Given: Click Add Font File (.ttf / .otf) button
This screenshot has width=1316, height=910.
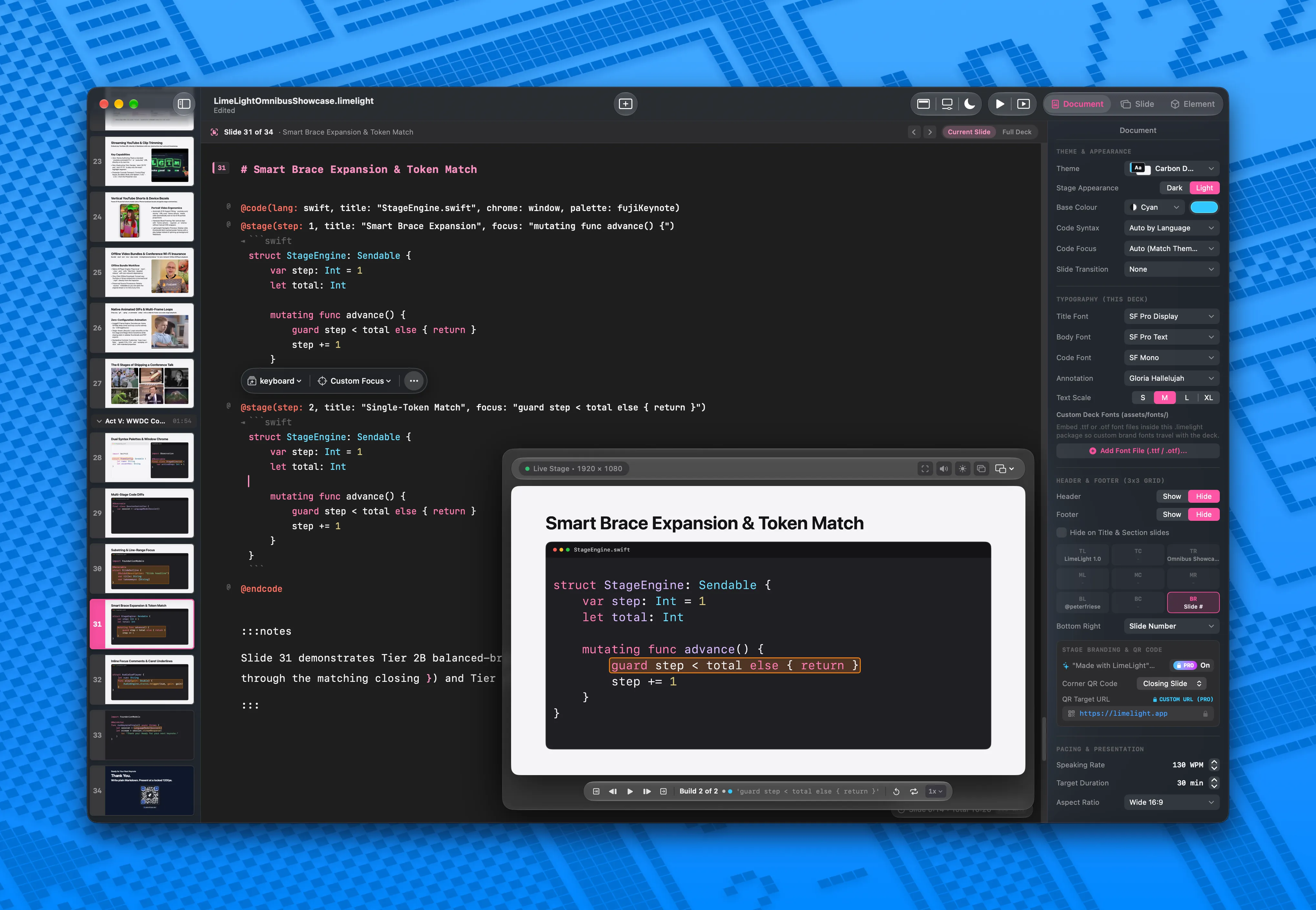Looking at the screenshot, I should 1137,450.
